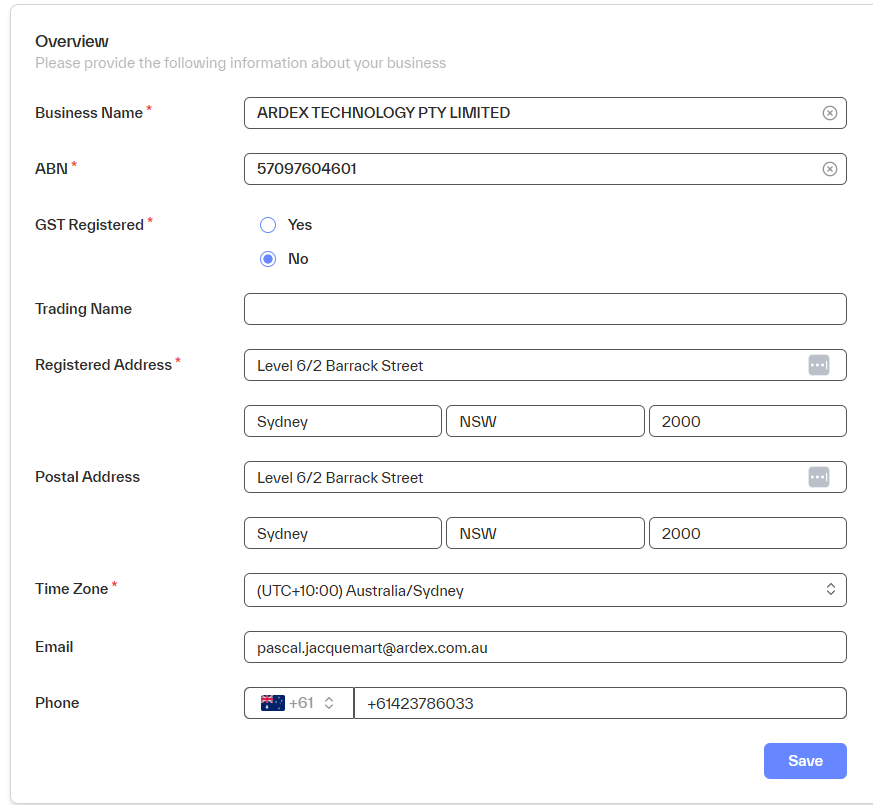Click the Save button
Screen dimensions: 873x805
(x=805, y=761)
